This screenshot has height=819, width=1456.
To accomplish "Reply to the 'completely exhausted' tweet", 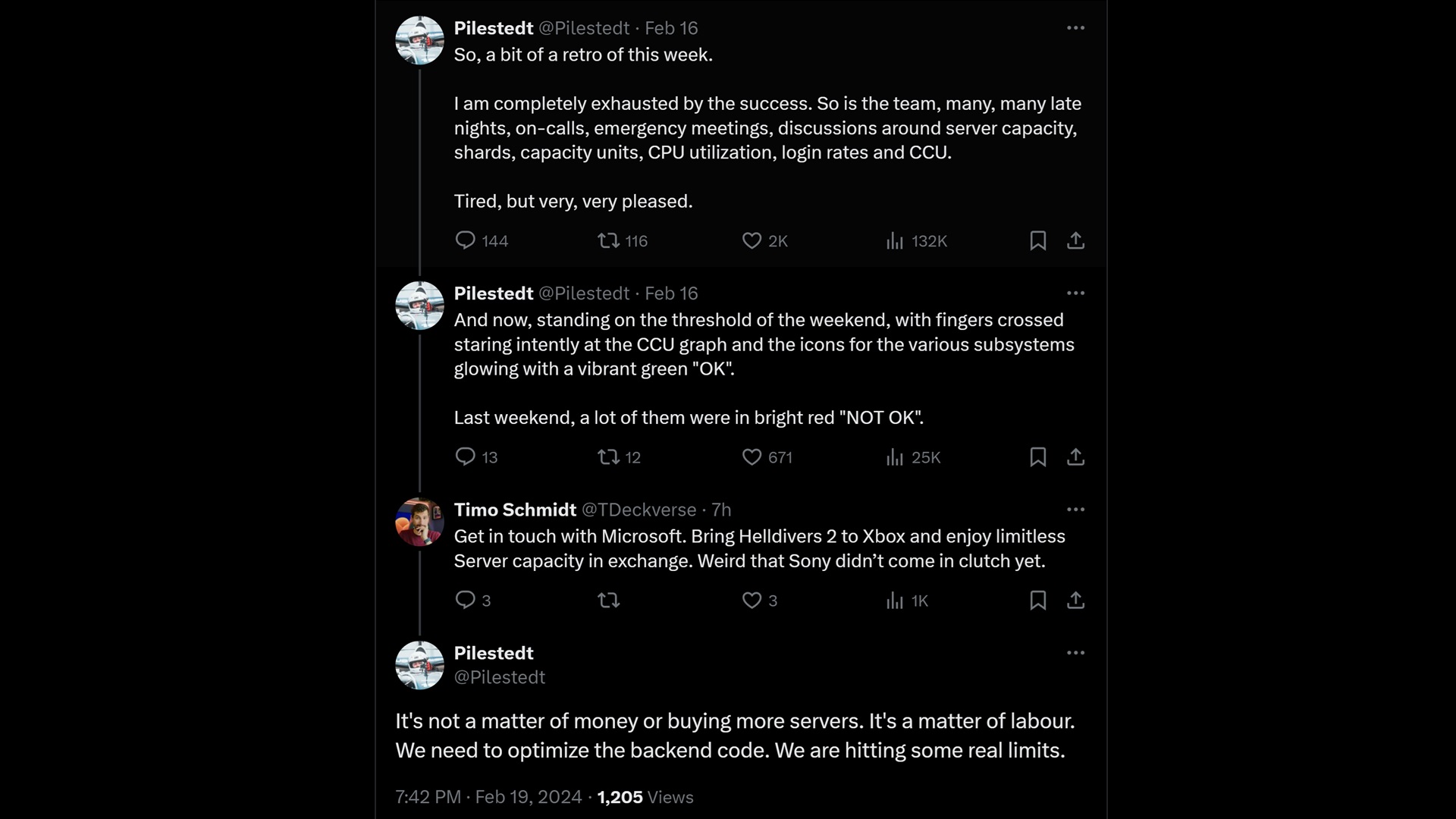I will pos(465,241).
